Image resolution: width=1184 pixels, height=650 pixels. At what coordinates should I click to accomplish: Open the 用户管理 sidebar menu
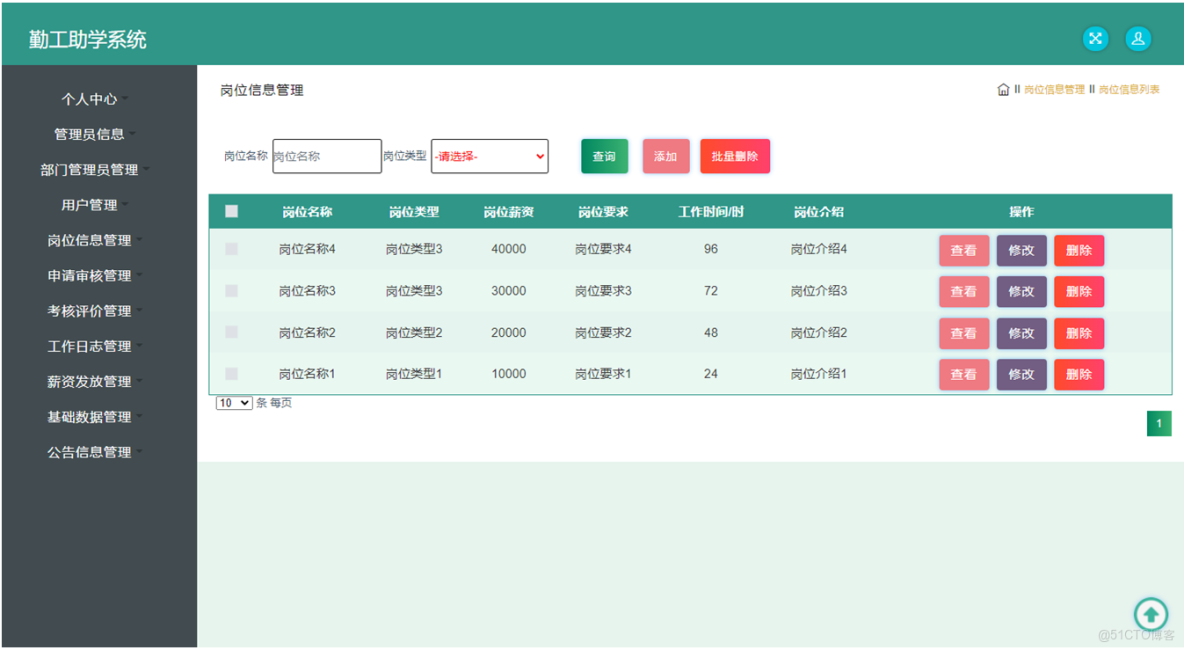(88, 205)
